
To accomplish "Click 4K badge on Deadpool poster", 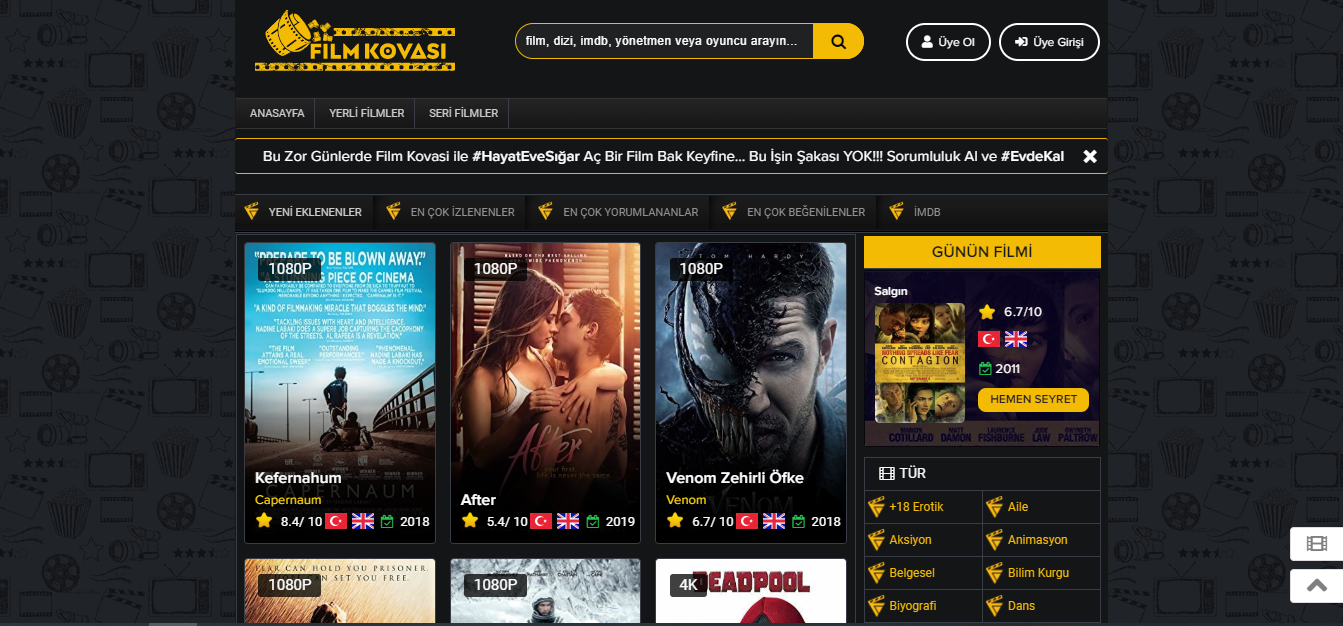I will click(x=688, y=585).
